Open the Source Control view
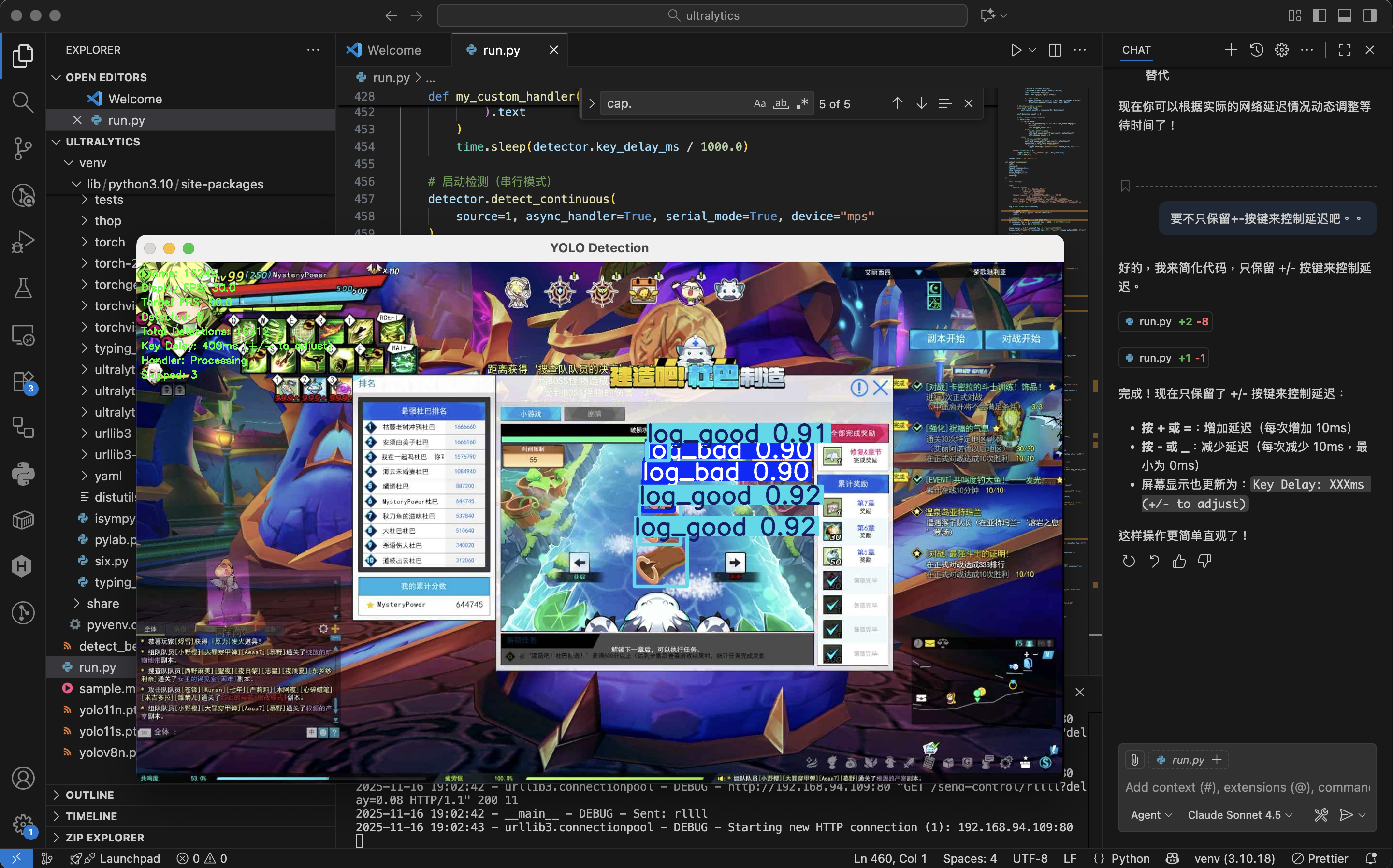1393x868 pixels. [23, 149]
